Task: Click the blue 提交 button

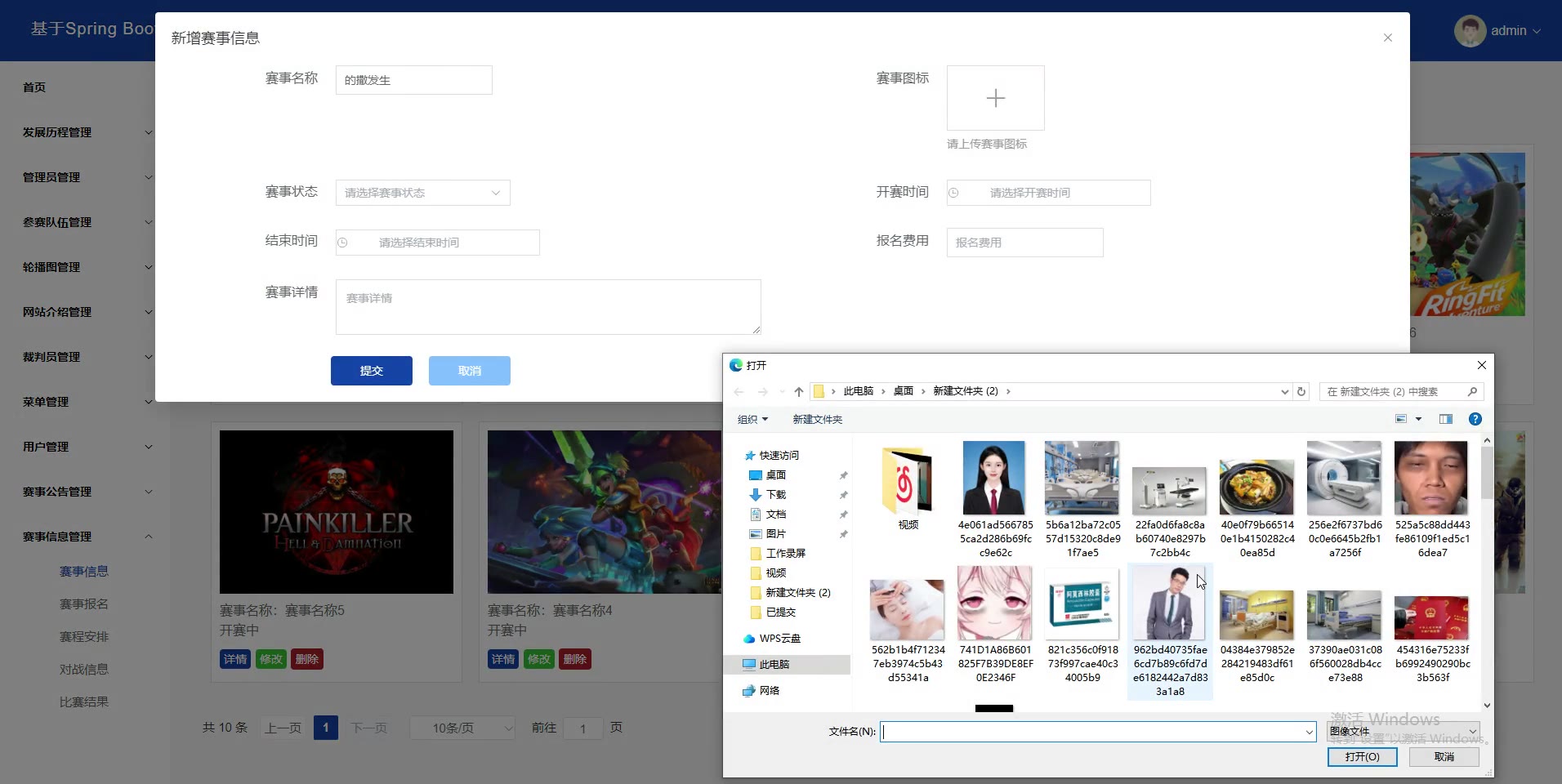Action: 371,371
